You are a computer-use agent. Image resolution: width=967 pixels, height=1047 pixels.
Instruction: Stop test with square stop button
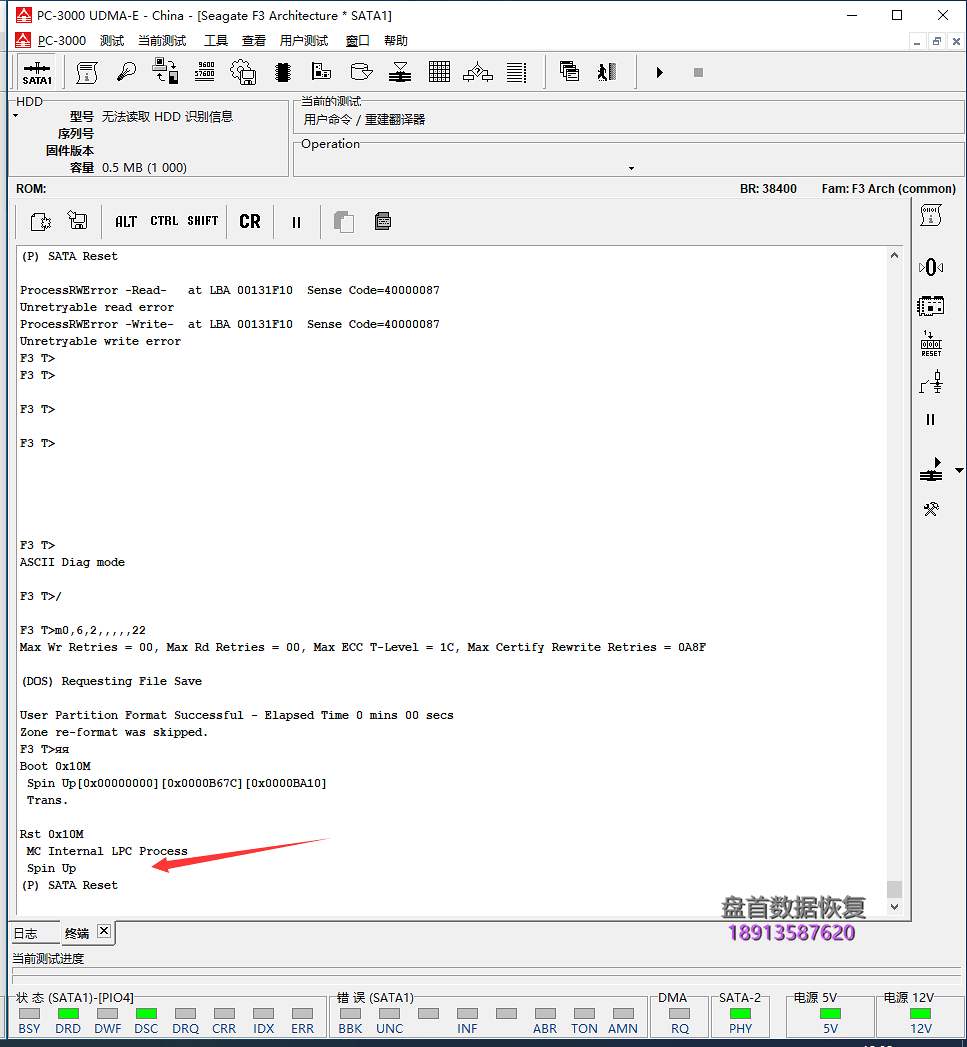[698, 72]
